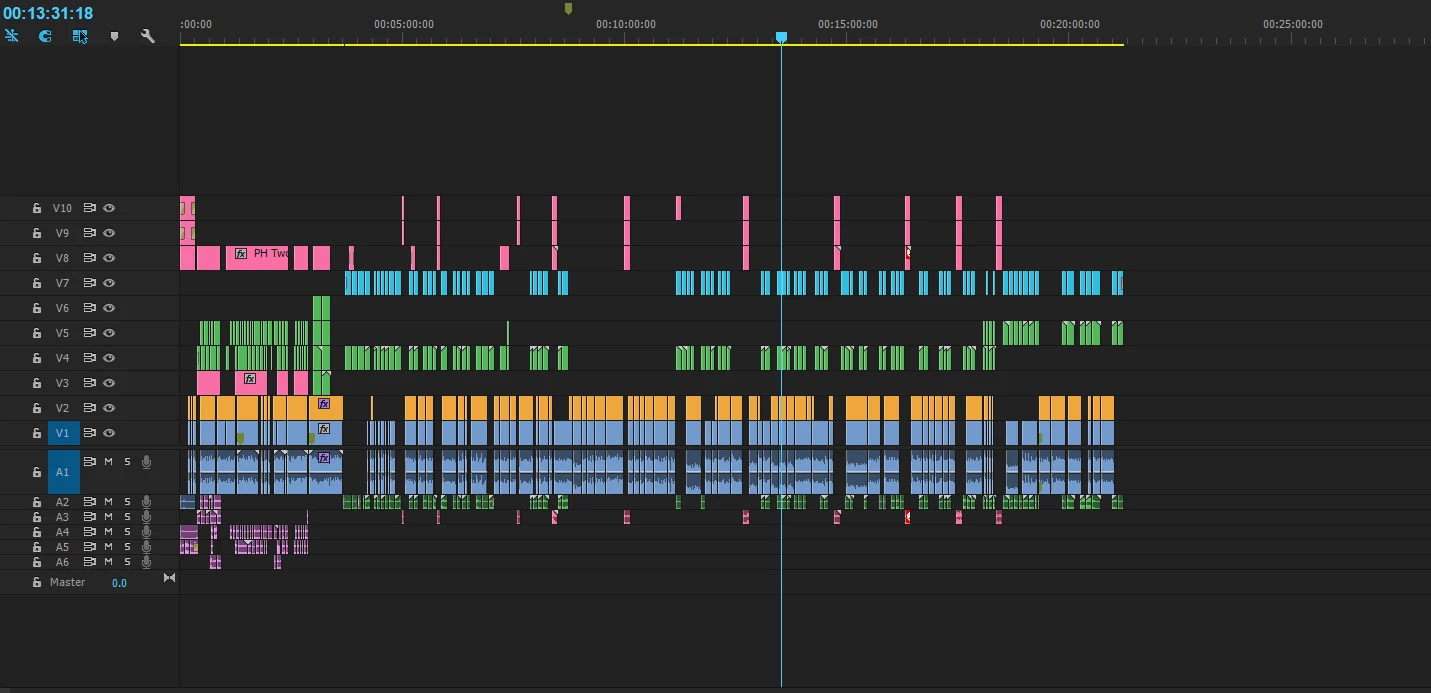
Task: Solo audio track A5
Action: [127, 547]
